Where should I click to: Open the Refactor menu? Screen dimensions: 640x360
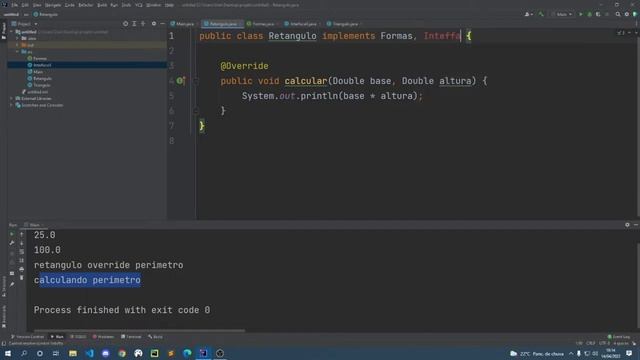pyautogui.click(x=86, y=5)
